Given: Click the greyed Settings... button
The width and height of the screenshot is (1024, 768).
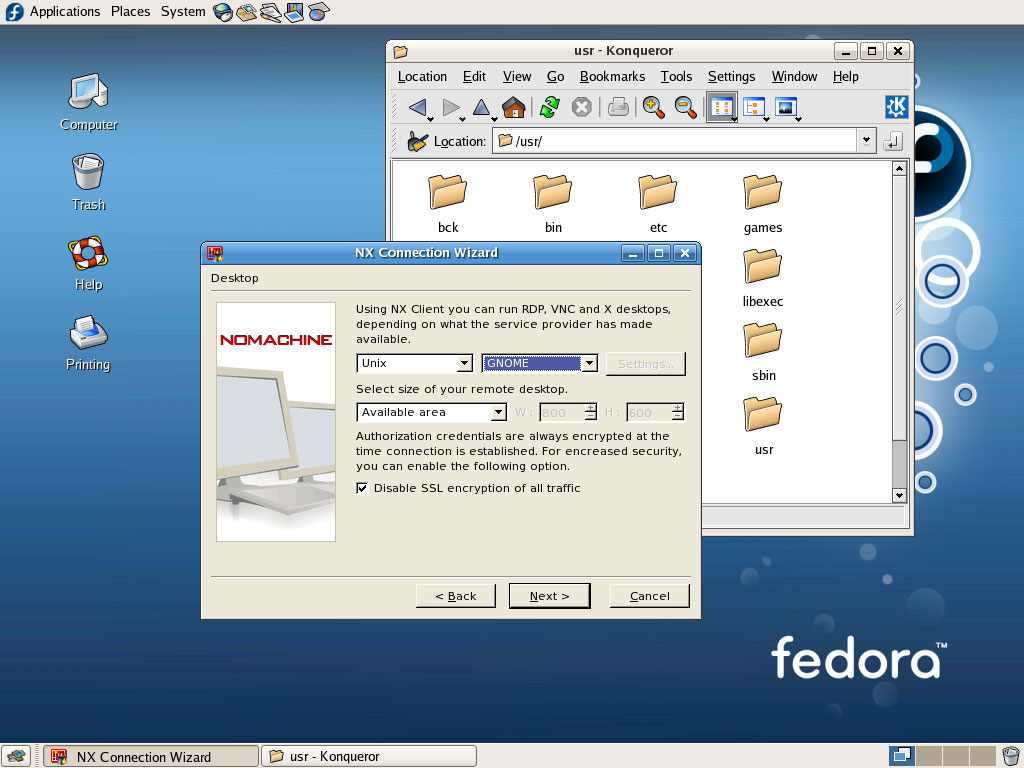Looking at the screenshot, I should [645, 364].
